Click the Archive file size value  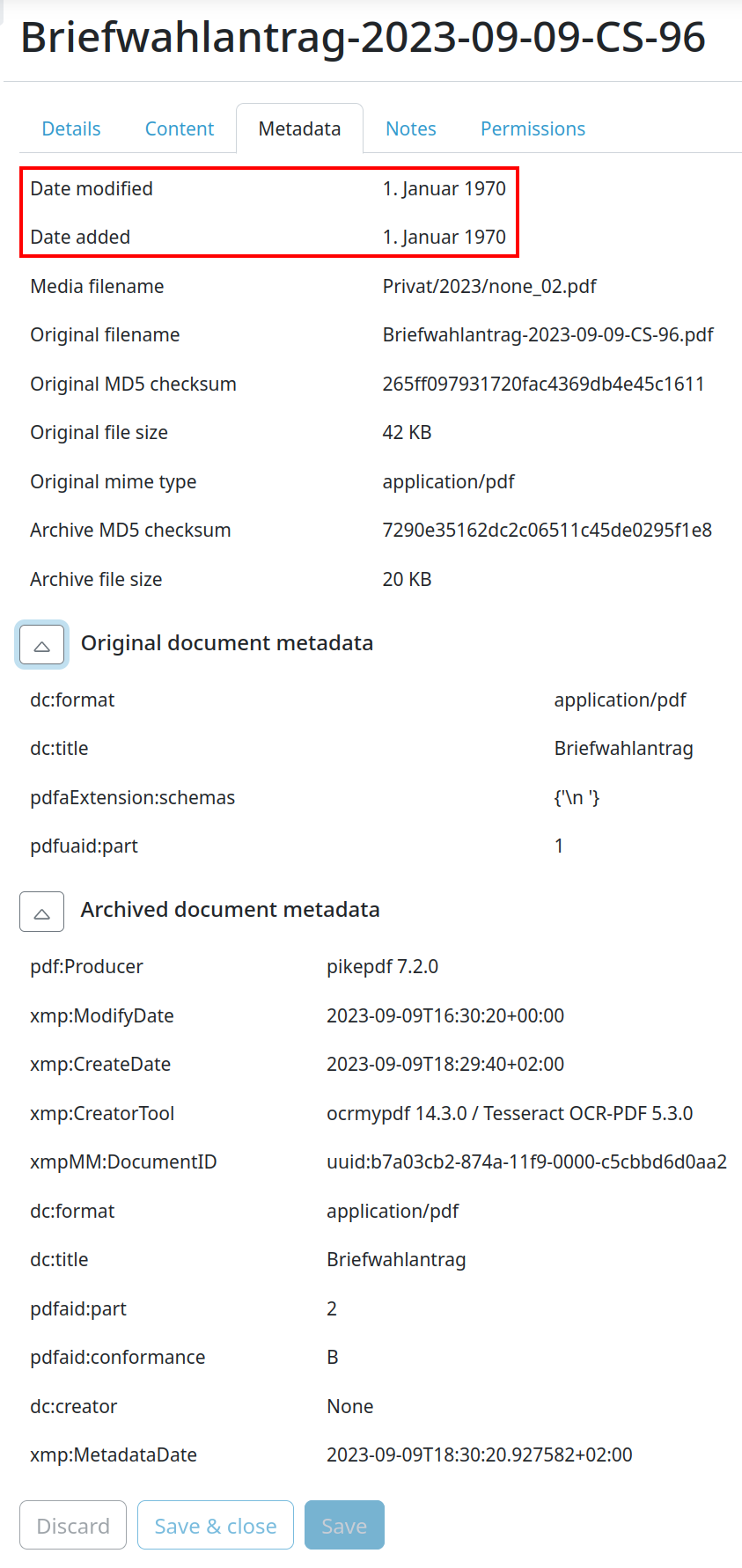pyautogui.click(x=406, y=578)
